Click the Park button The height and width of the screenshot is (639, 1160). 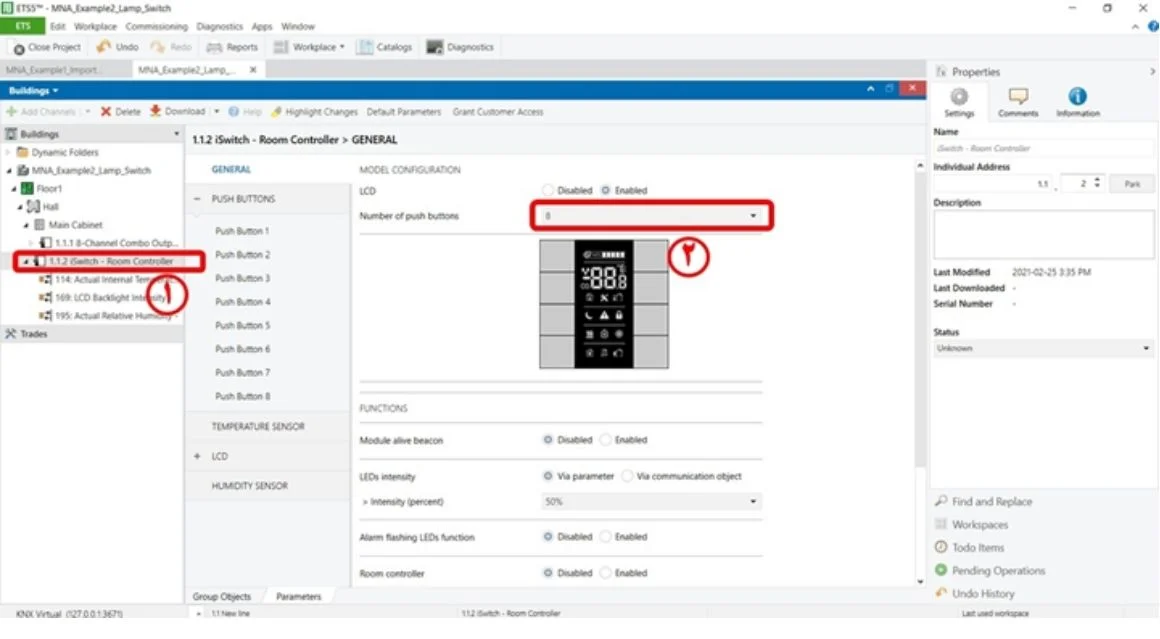tap(1132, 183)
